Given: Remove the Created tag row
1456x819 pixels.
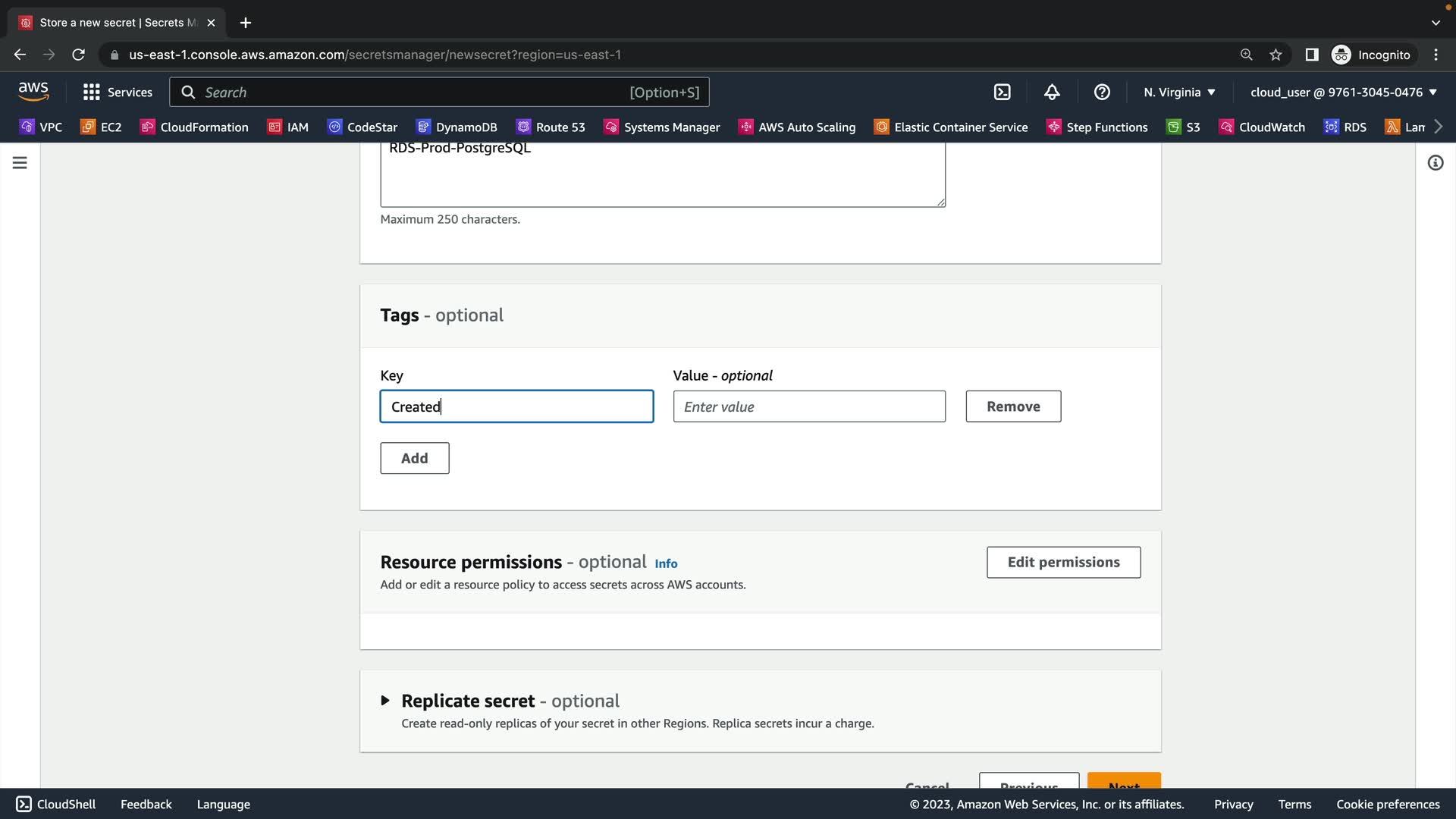Looking at the screenshot, I should pyautogui.click(x=1013, y=406).
